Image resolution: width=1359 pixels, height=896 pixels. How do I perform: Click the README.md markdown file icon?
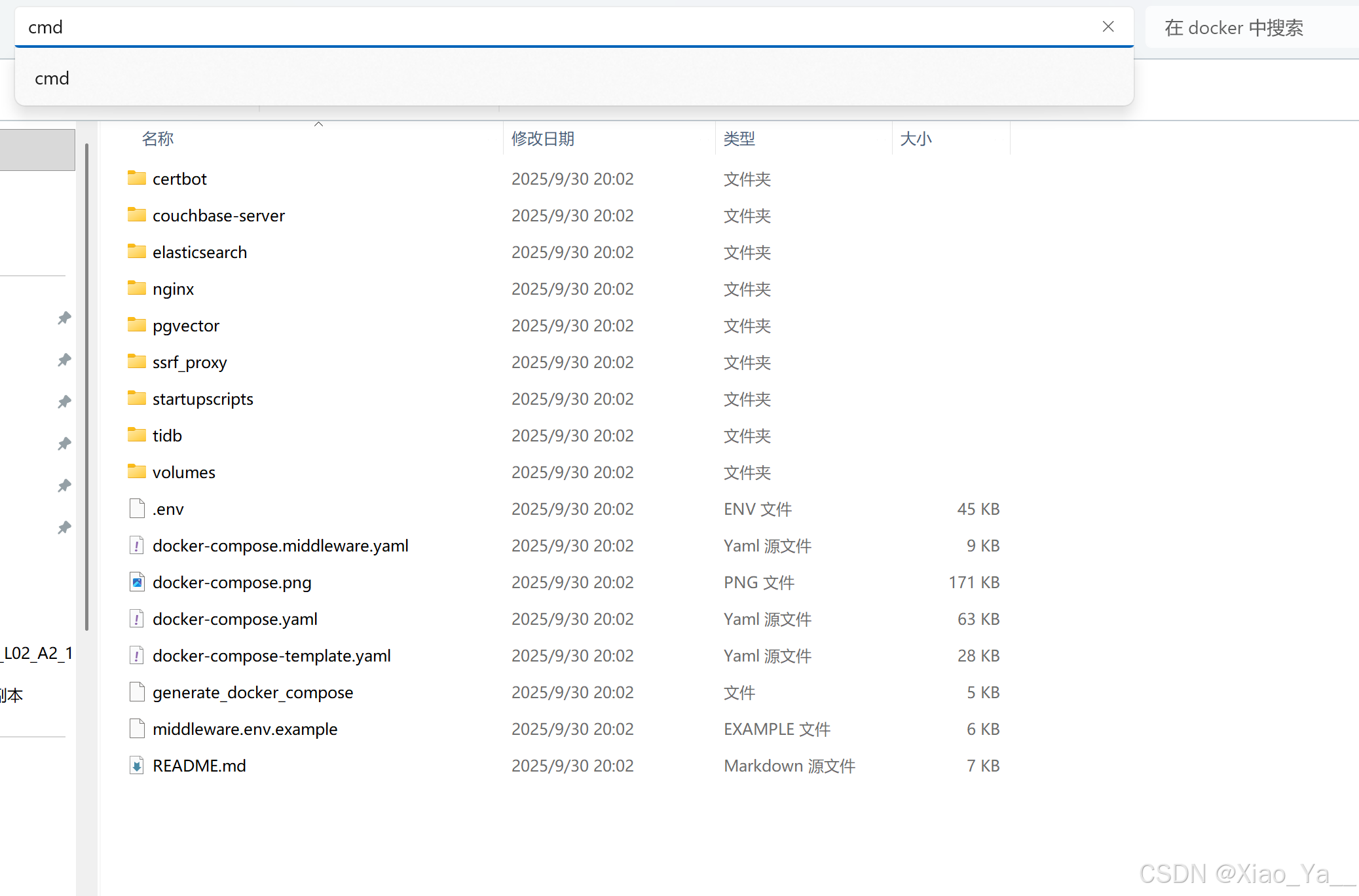point(136,765)
